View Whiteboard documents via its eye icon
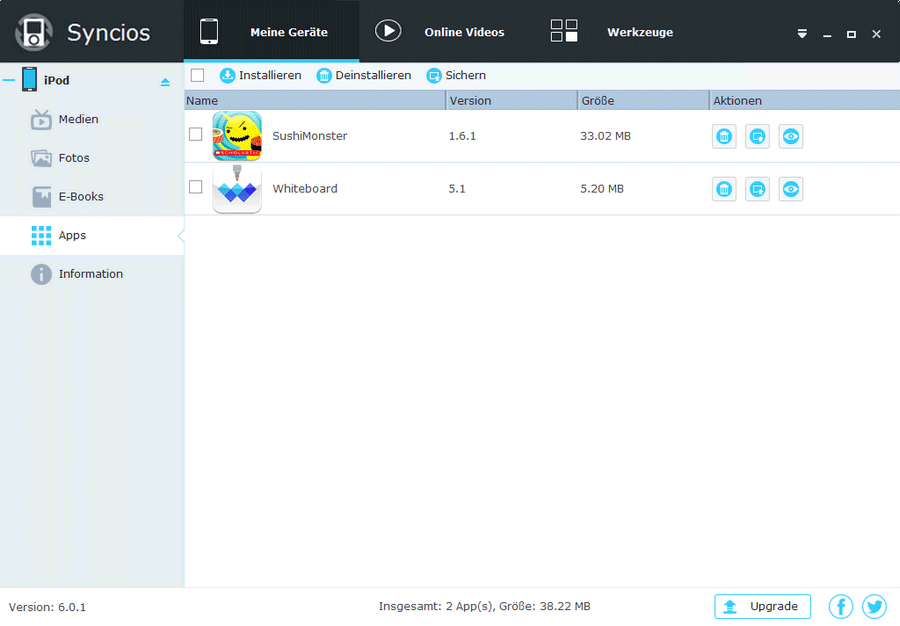 [791, 189]
